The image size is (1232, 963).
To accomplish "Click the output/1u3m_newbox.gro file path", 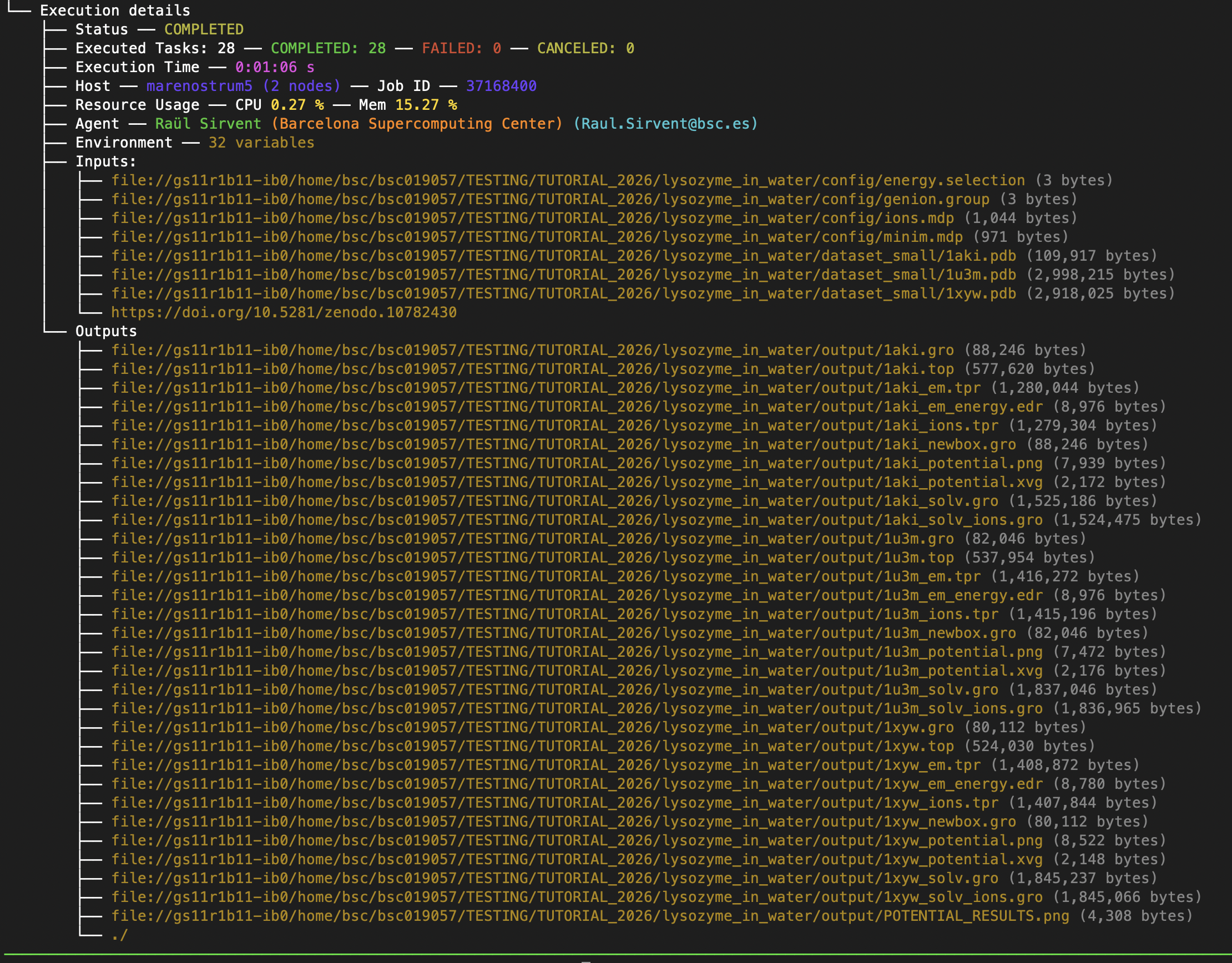I will pos(563,633).
